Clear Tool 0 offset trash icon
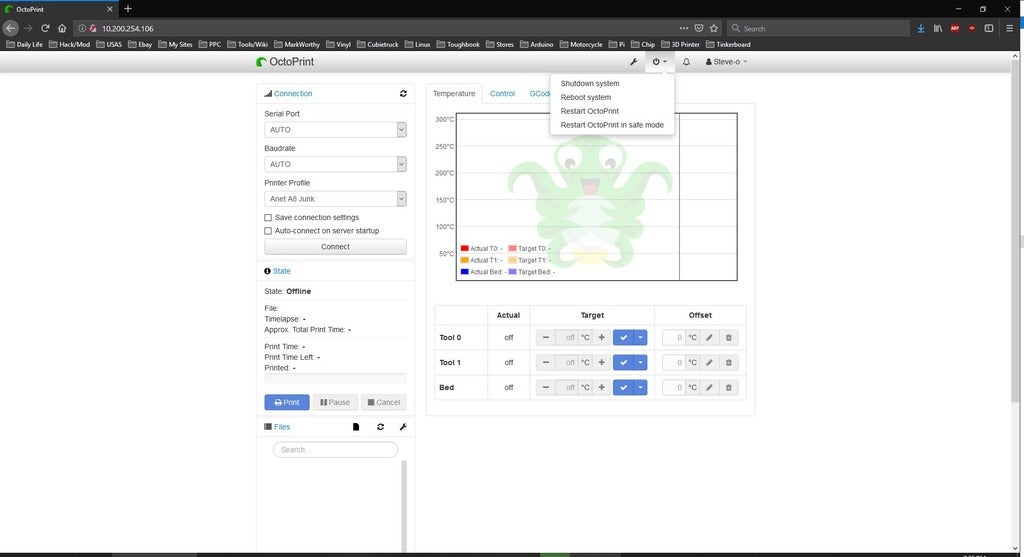The width and height of the screenshot is (1024, 557). 729,338
